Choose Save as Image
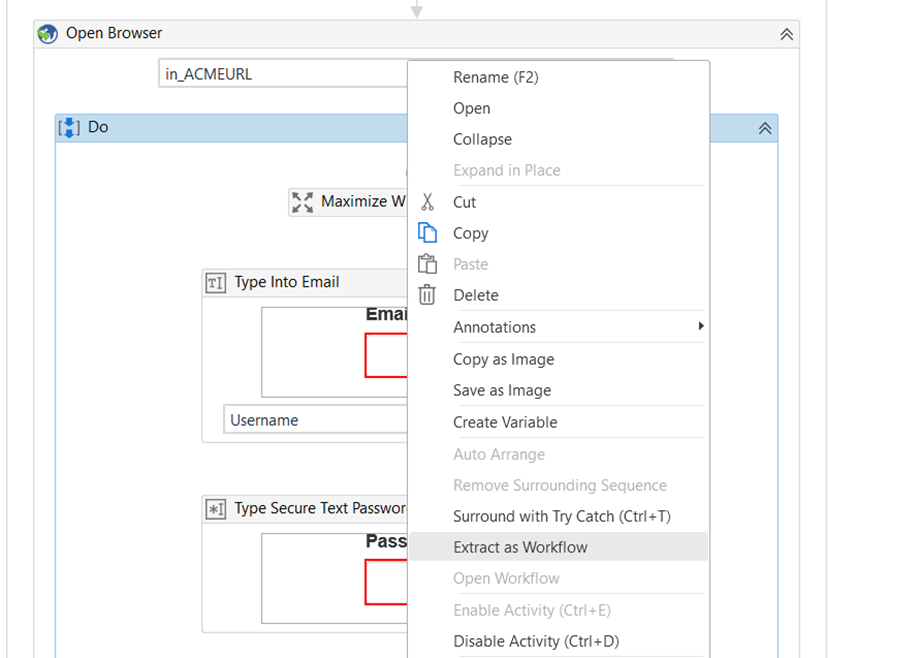Screen dimensions: 919x658 pos(559,390)
